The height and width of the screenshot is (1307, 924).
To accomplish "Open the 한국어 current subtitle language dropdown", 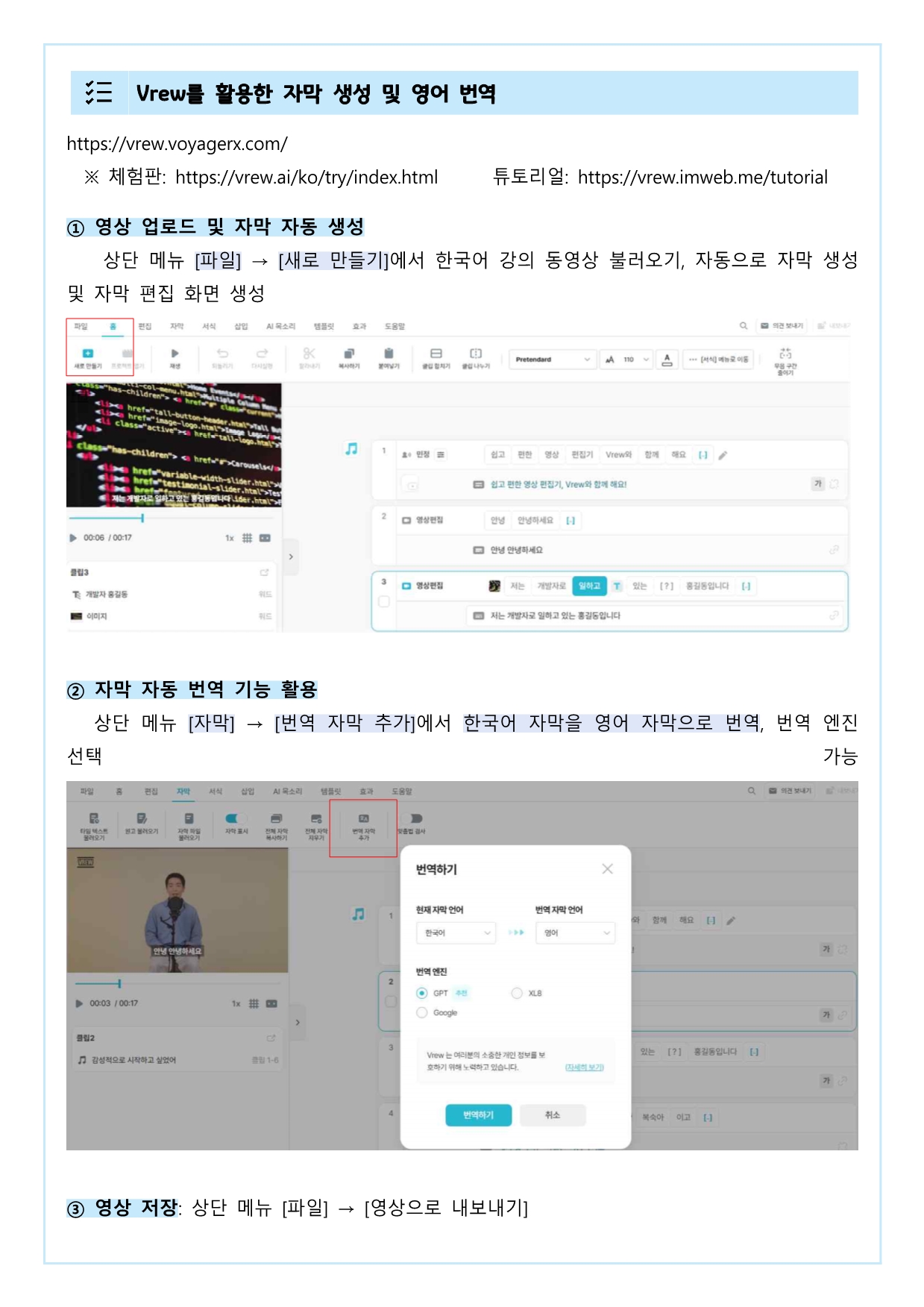I will 455,933.
